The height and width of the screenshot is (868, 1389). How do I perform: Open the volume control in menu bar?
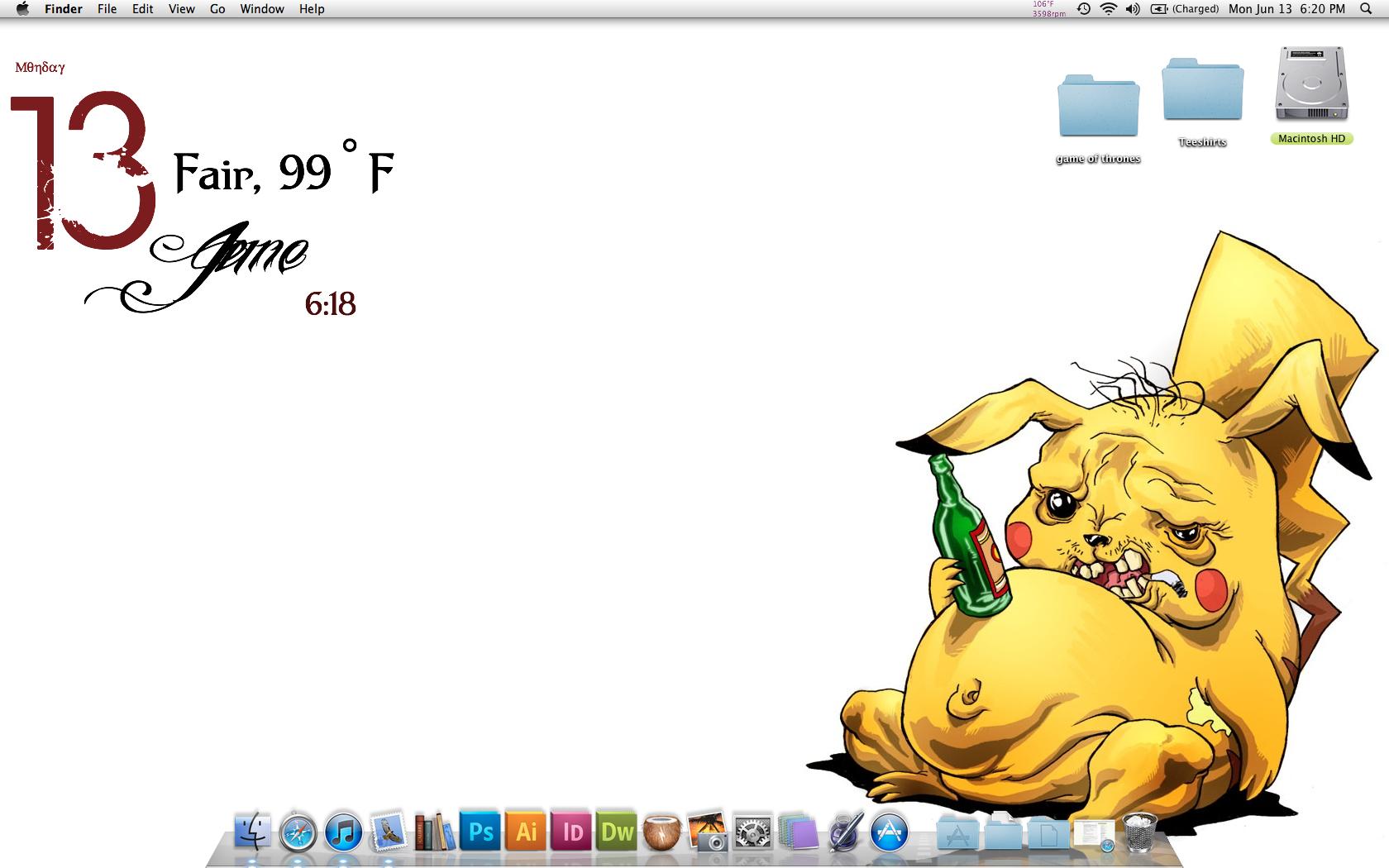click(x=1133, y=9)
